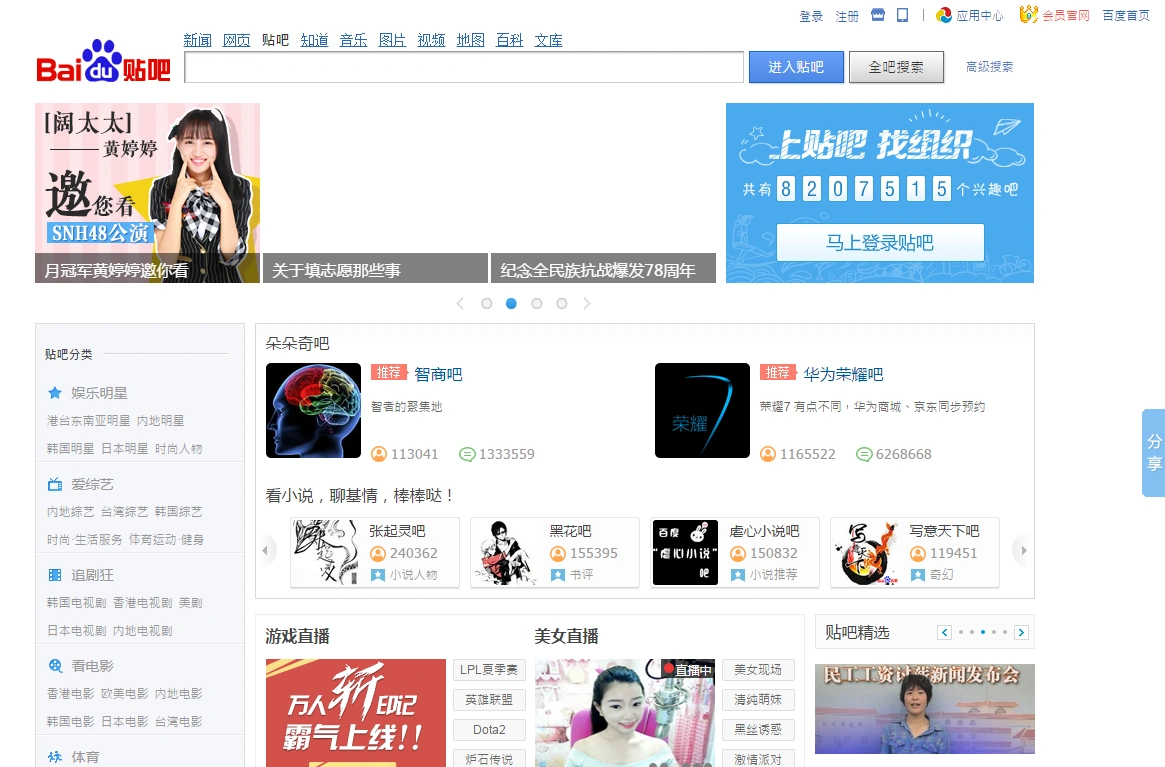
Task: Click the star icon beside 娱乐明星
Action: (54, 392)
